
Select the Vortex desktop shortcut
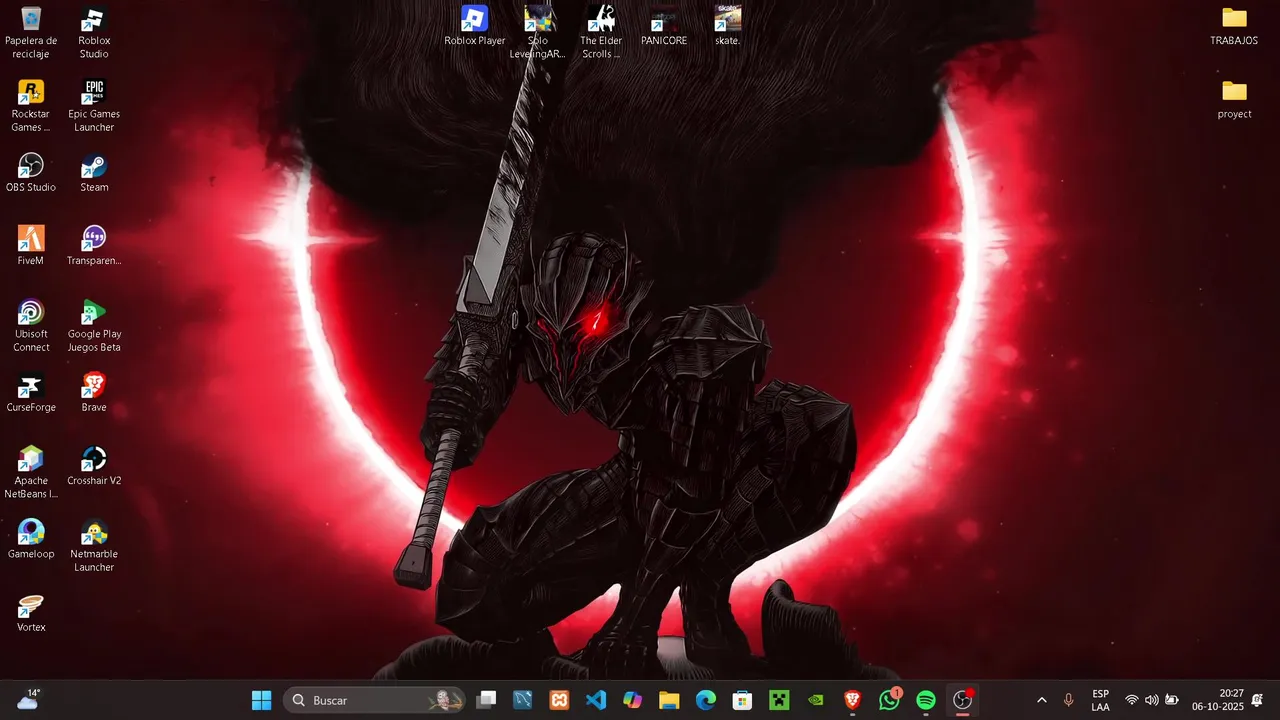31,613
